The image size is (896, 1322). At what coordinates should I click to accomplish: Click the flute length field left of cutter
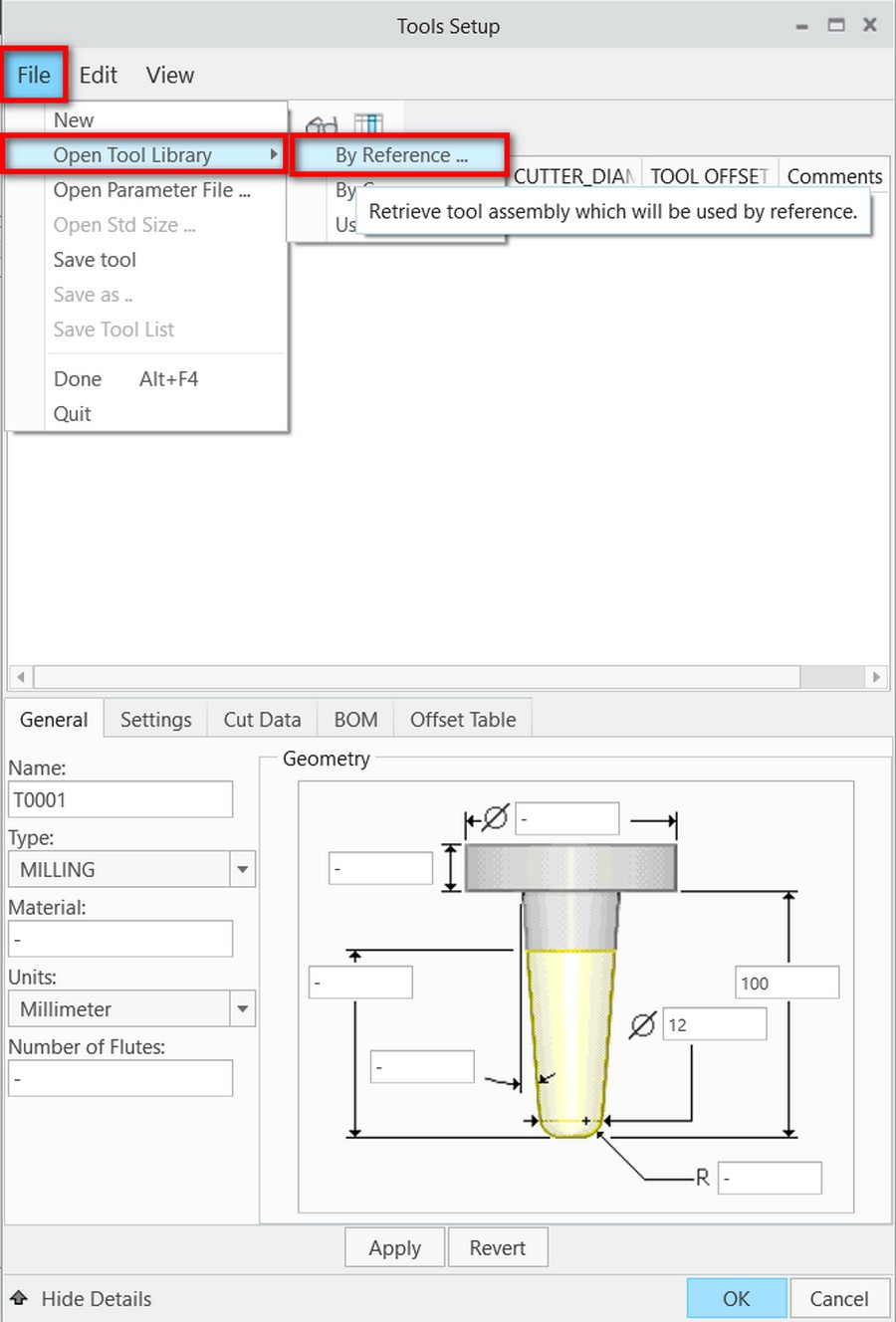[360, 983]
